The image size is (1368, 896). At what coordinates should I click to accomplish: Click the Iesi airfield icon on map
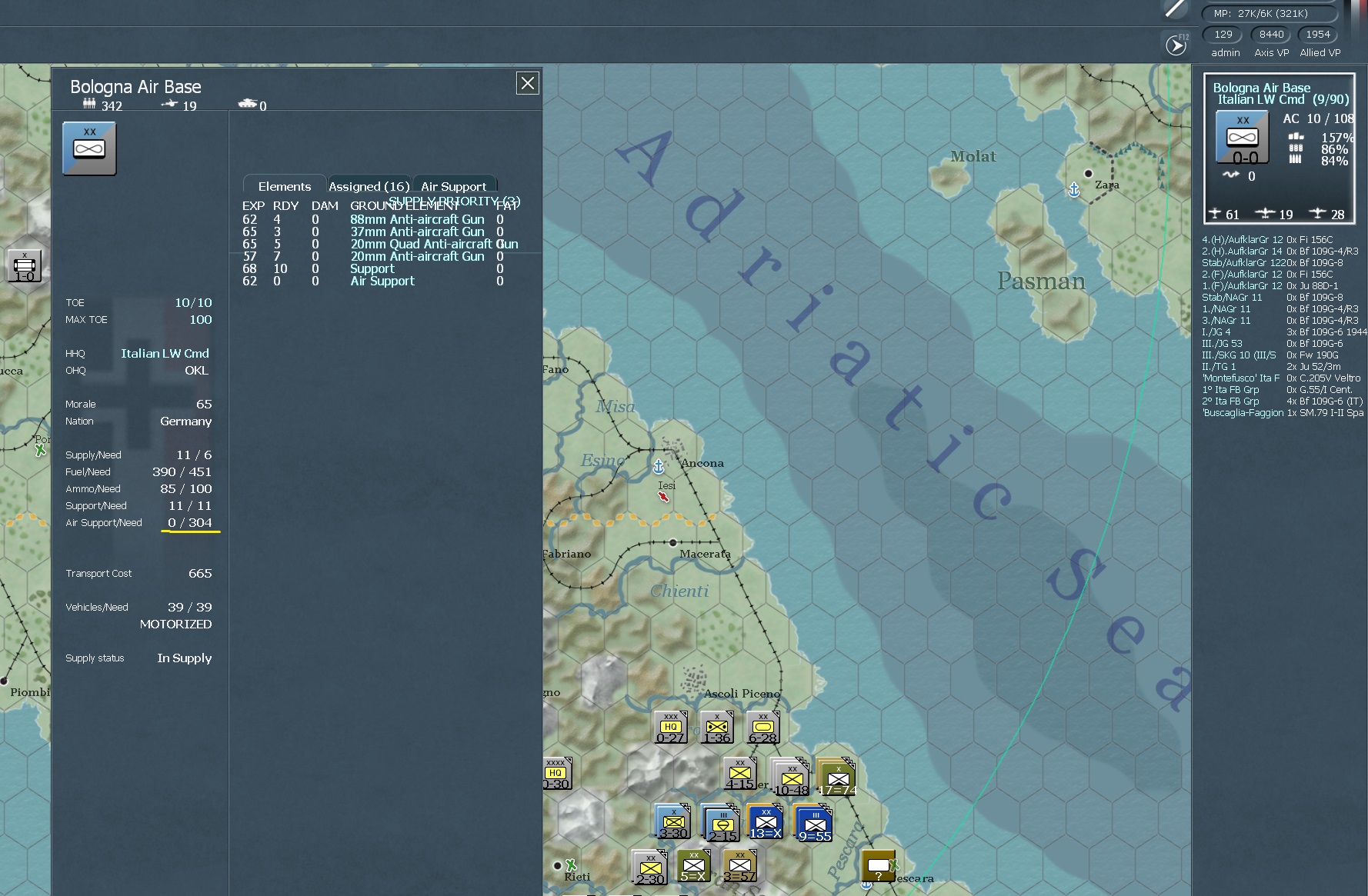(x=663, y=497)
